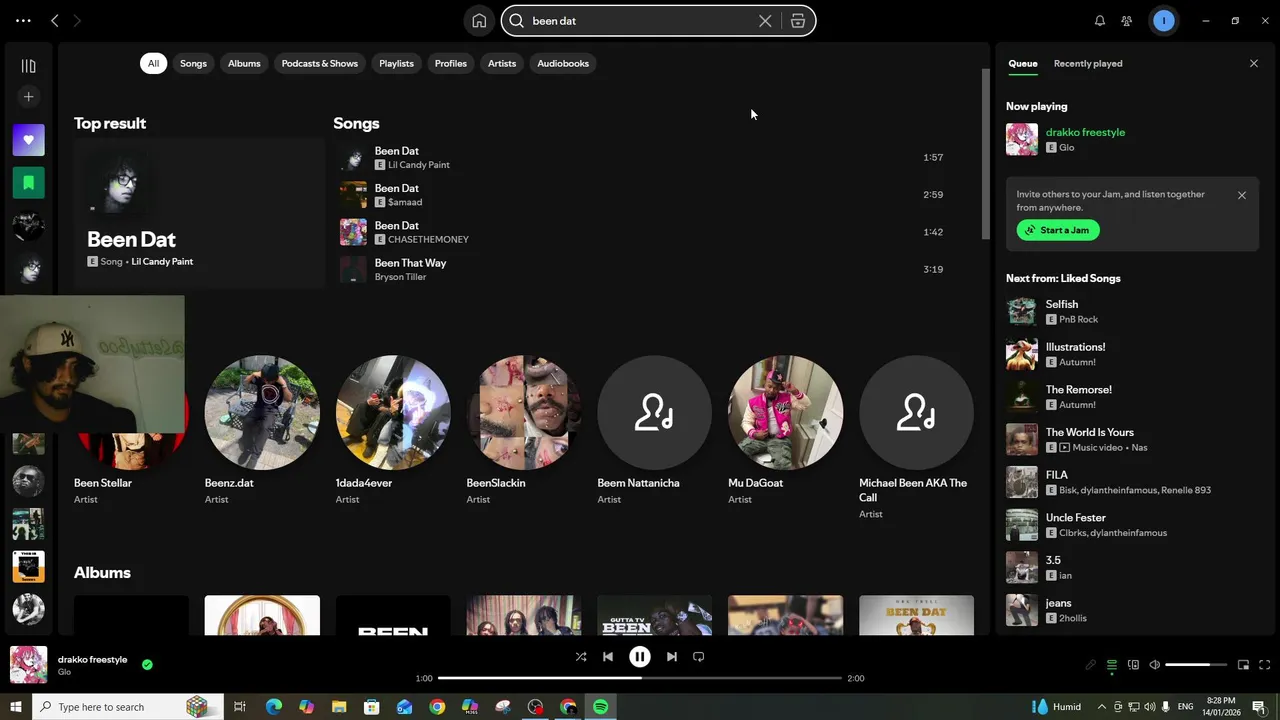Viewport: 1280px width, 720px height.
Task: Open the miniplayer icon
Action: (x=1244, y=665)
